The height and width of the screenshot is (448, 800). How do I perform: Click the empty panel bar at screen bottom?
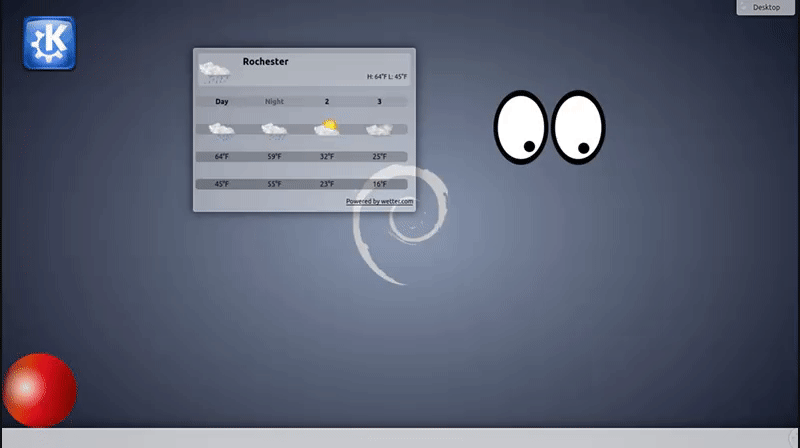[400, 438]
